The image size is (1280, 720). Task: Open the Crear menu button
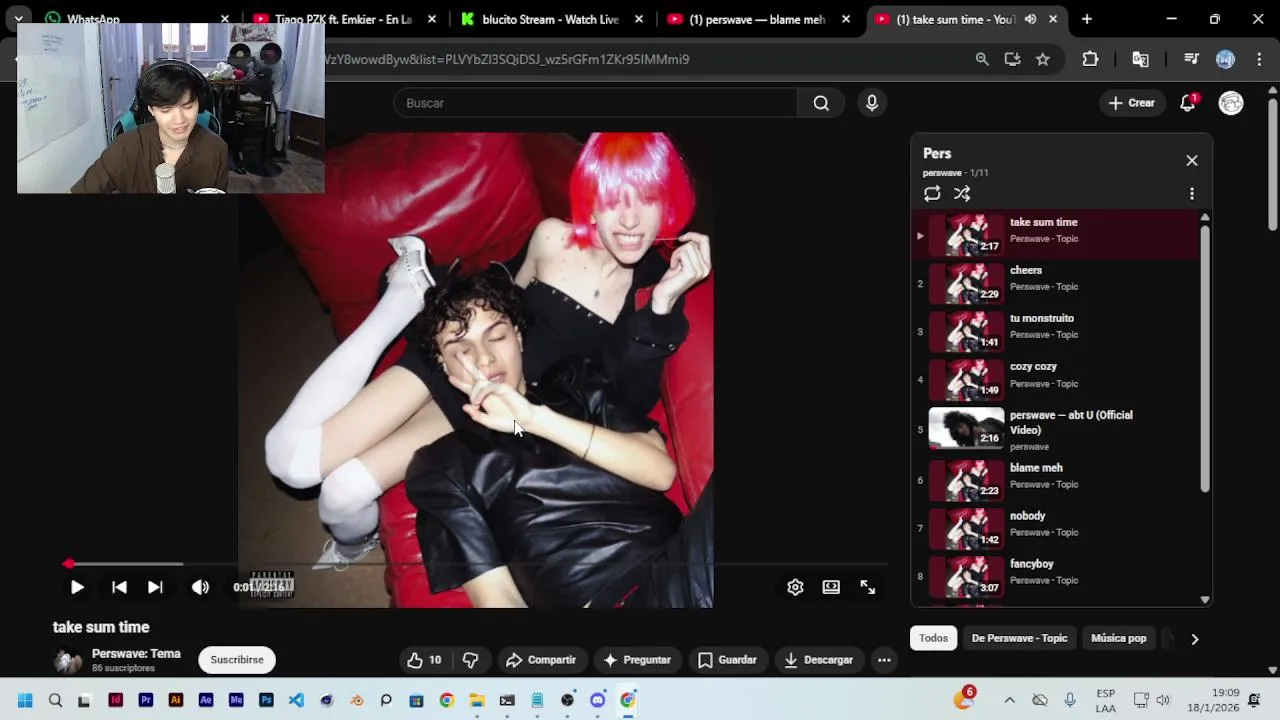[1131, 103]
